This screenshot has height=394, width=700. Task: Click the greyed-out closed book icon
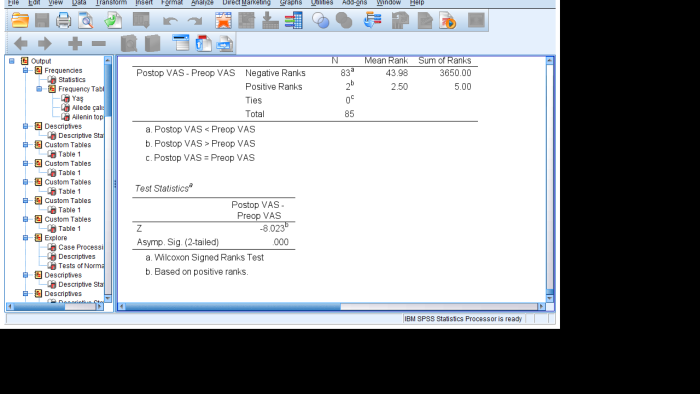pyautogui.click(x=153, y=43)
